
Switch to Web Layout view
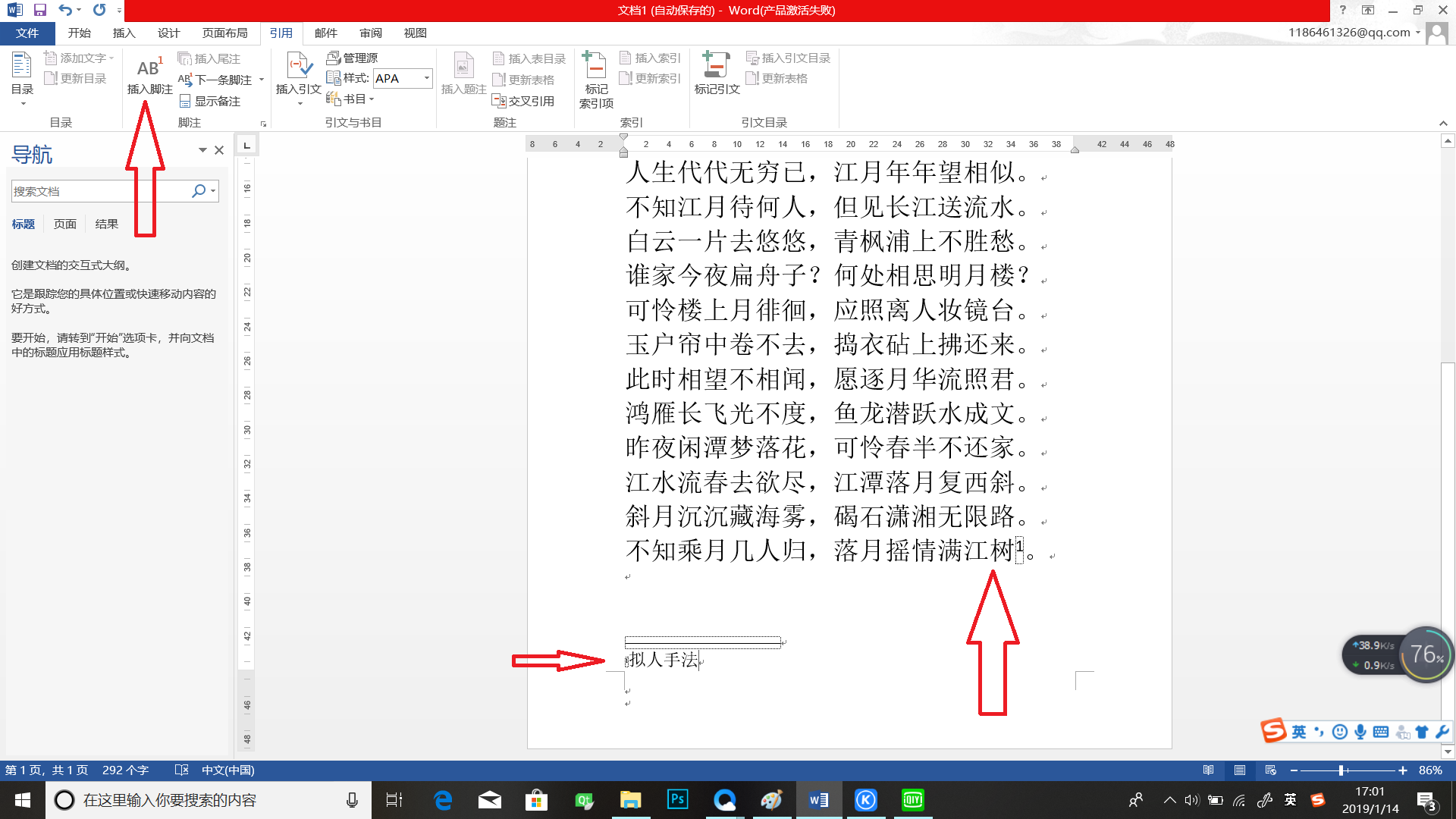pyautogui.click(x=1271, y=770)
